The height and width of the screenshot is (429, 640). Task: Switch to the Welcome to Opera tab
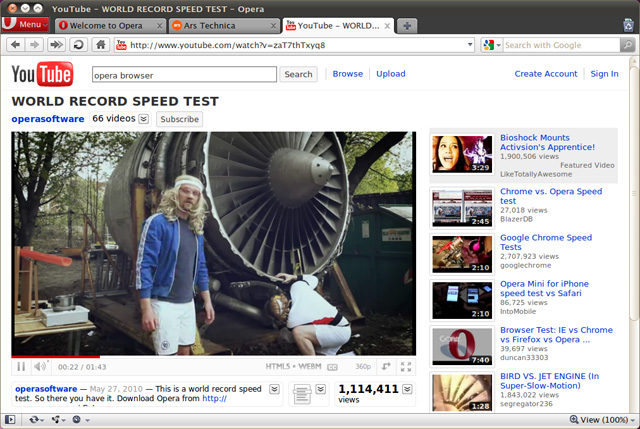(110, 25)
